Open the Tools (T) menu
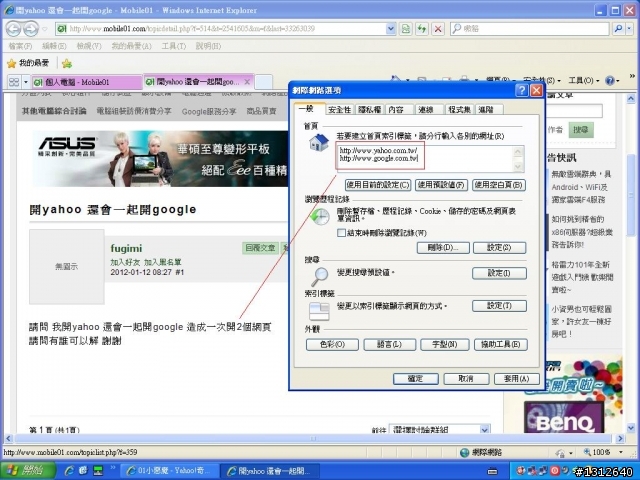The image size is (640, 480). [x=173, y=46]
